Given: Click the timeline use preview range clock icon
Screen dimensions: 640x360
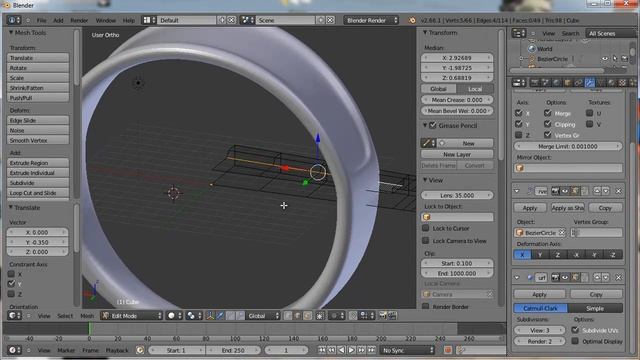Looking at the screenshot, I should 140,350.
